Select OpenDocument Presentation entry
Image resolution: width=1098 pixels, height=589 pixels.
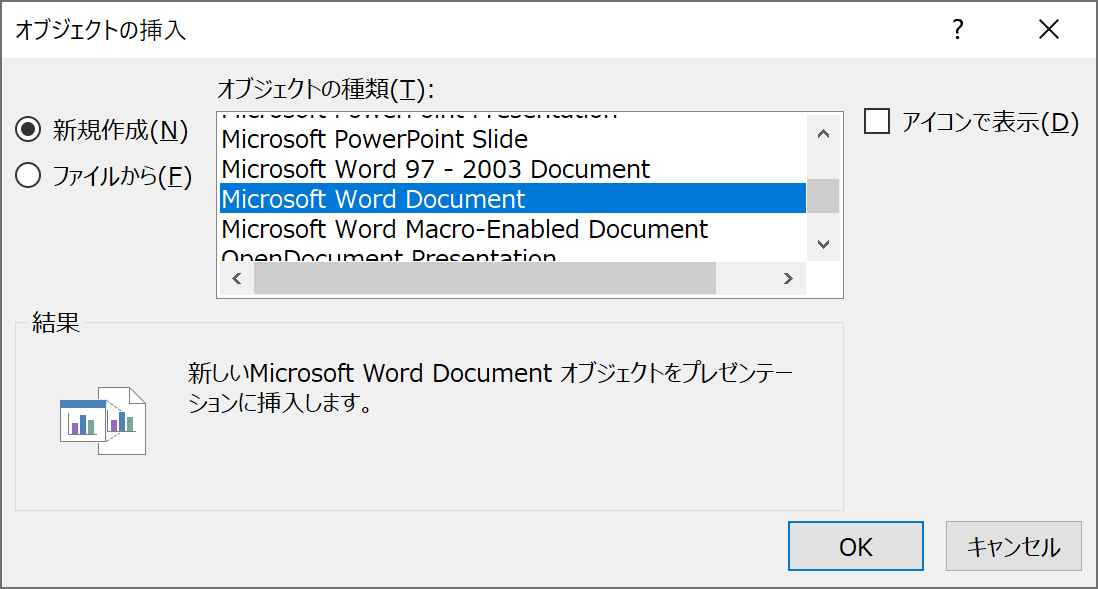pos(420,256)
